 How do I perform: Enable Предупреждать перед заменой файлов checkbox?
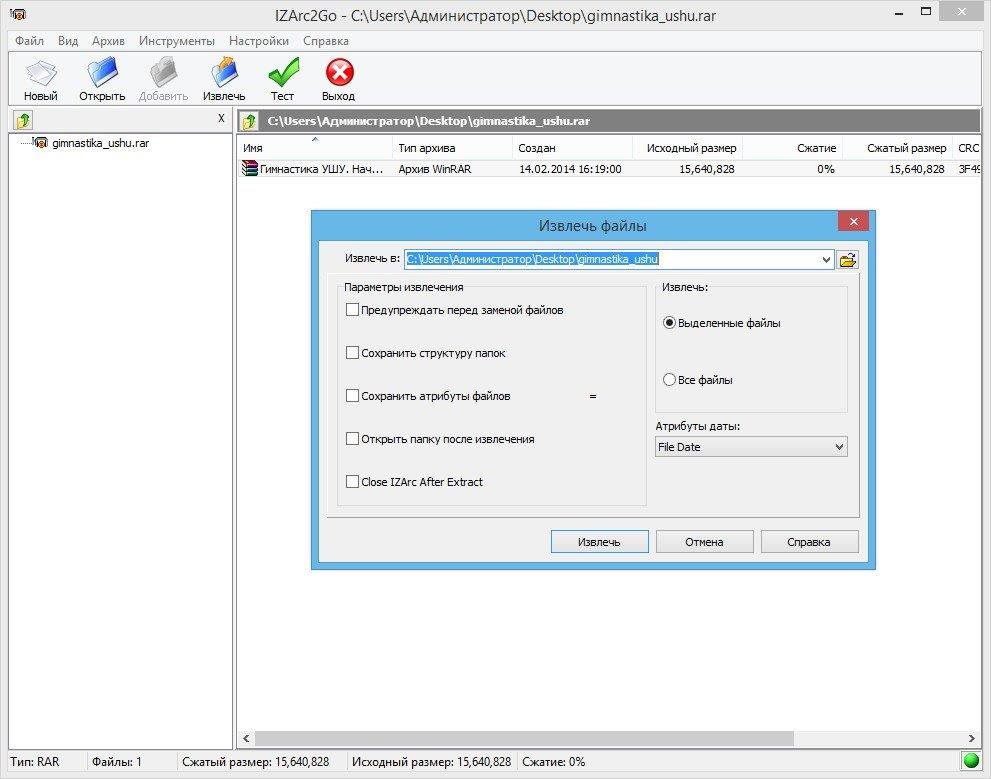click(352, 310)
